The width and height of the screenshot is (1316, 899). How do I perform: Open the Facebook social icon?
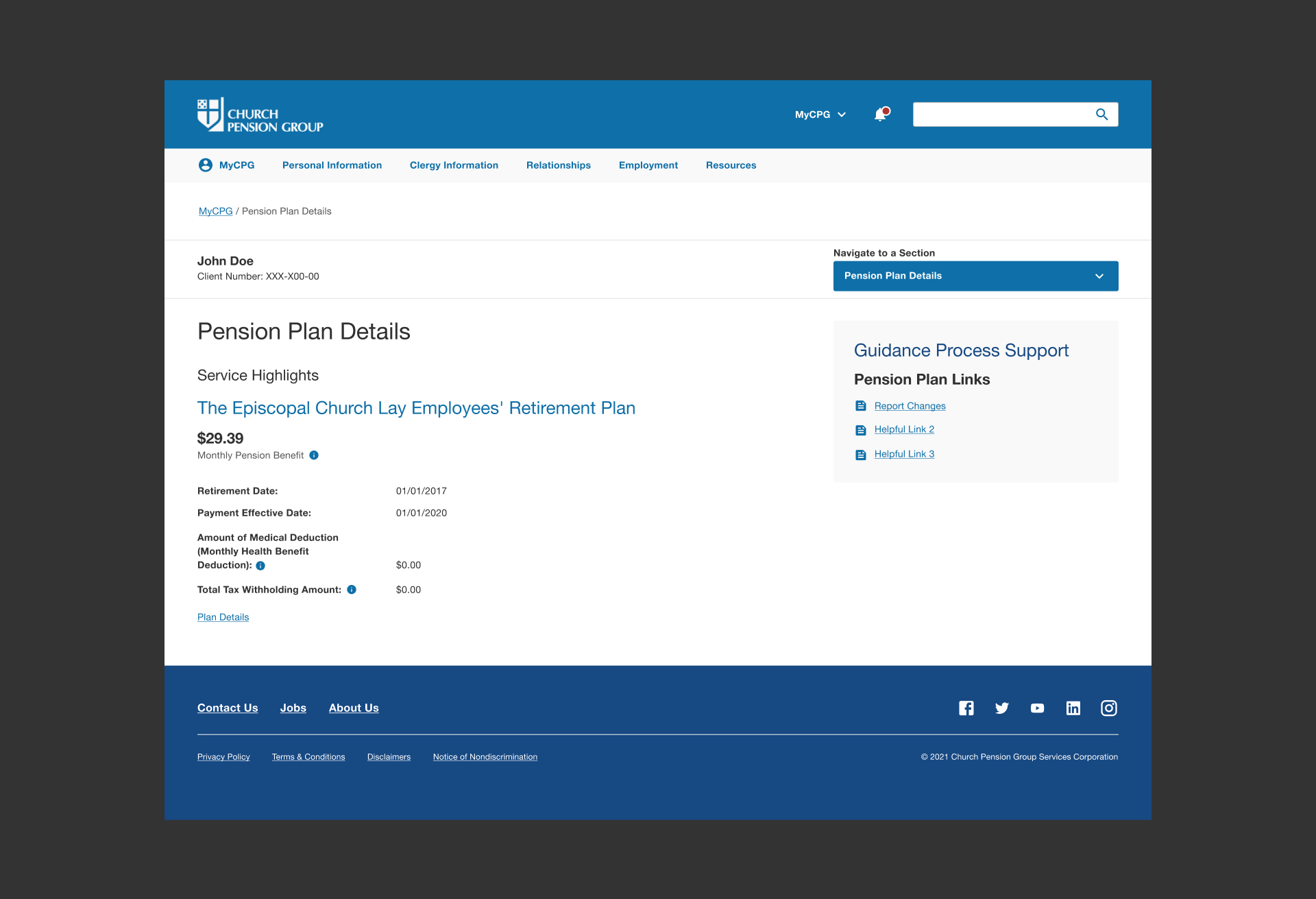(x=966, y=708)
